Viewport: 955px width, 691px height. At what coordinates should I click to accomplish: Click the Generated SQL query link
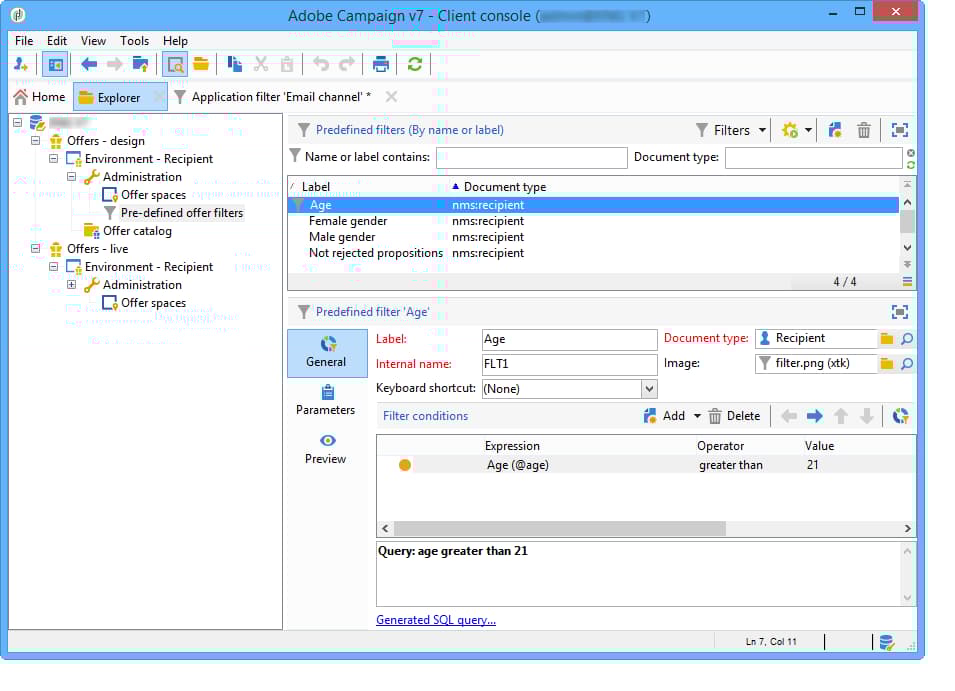(435, 620)
